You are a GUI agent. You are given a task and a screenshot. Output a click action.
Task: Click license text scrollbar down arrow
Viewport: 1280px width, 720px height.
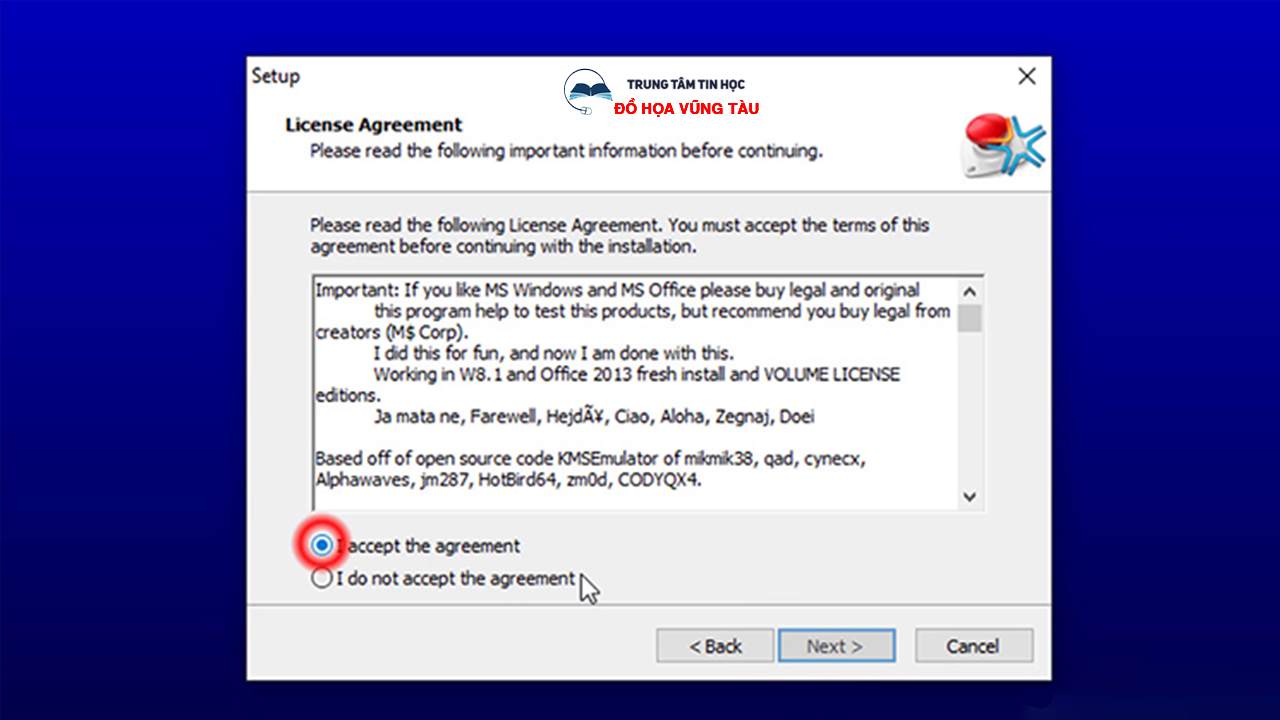point(969,496)
